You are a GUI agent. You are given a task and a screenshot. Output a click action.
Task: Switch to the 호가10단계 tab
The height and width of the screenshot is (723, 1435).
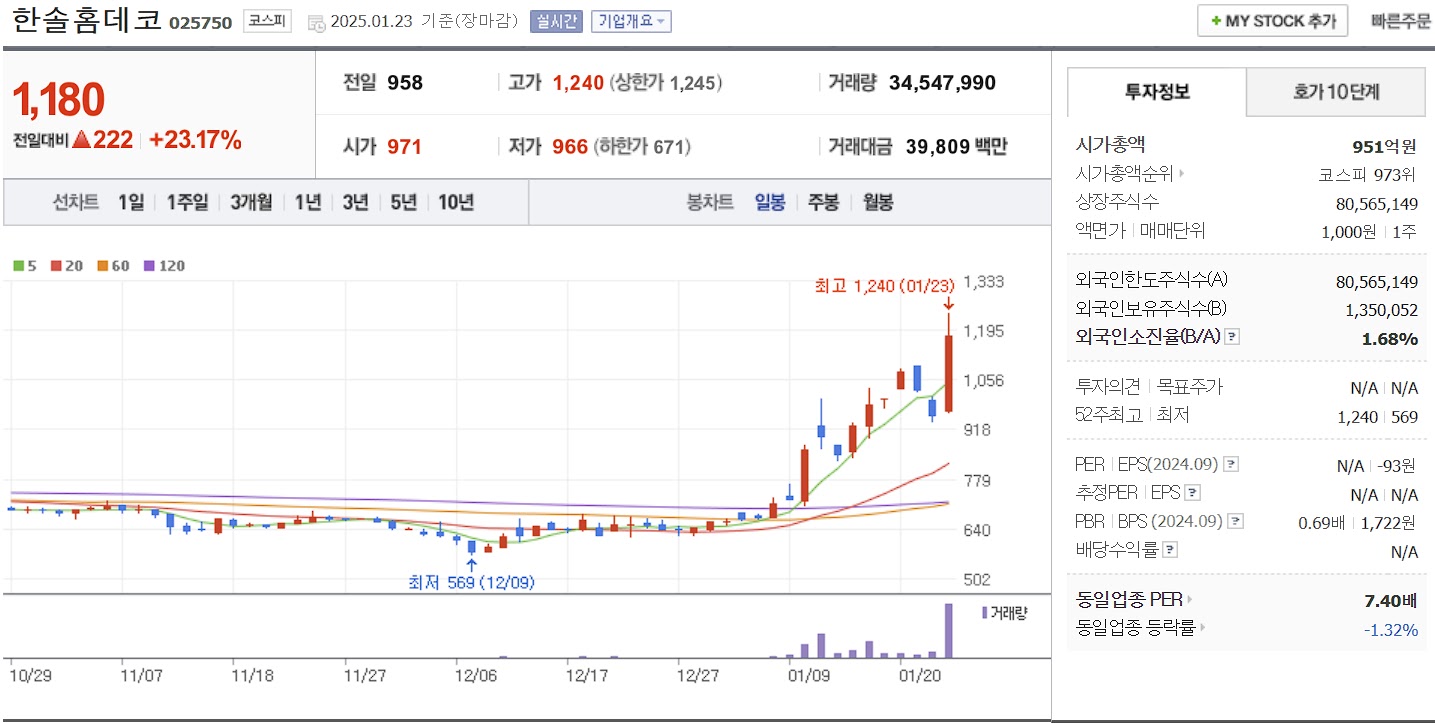pyautogui.click(x=1336, y=92)
